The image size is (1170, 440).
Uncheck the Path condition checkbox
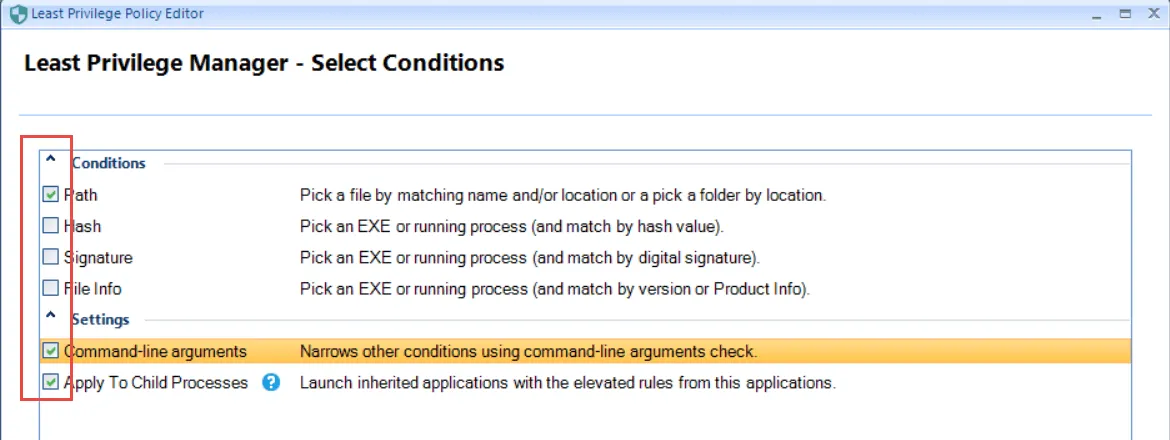point(50,195)
